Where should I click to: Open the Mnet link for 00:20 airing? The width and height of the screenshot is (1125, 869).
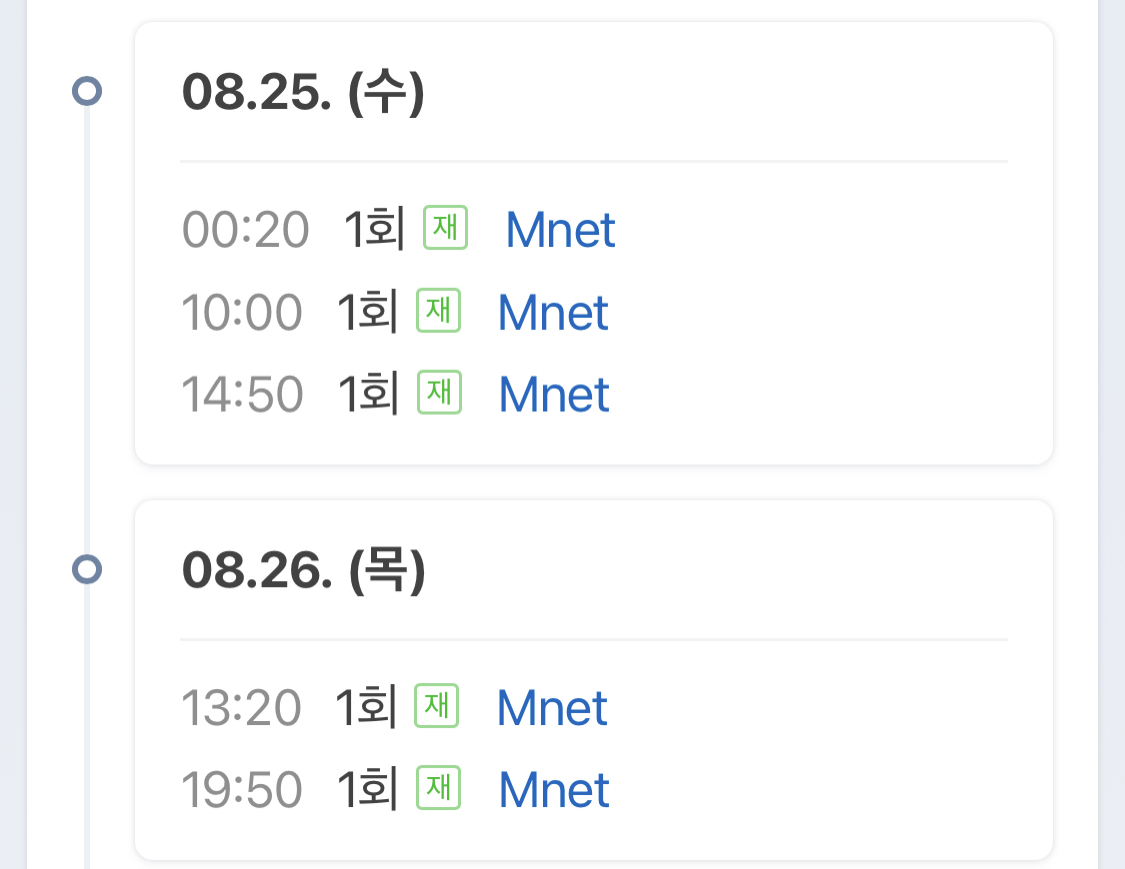(x=560, y=230)
